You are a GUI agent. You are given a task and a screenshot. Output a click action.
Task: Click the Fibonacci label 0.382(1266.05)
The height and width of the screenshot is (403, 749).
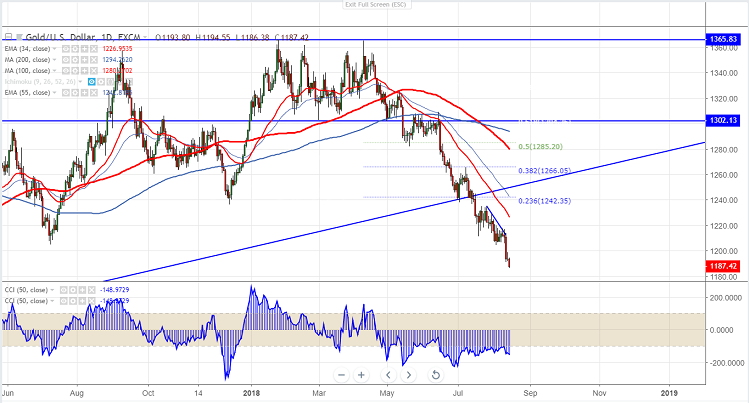[x=545, y=170]
